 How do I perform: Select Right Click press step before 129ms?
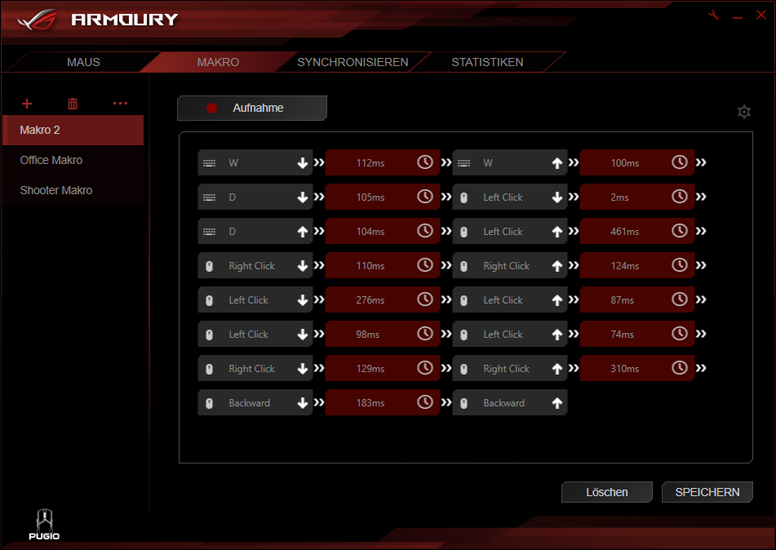255,368
